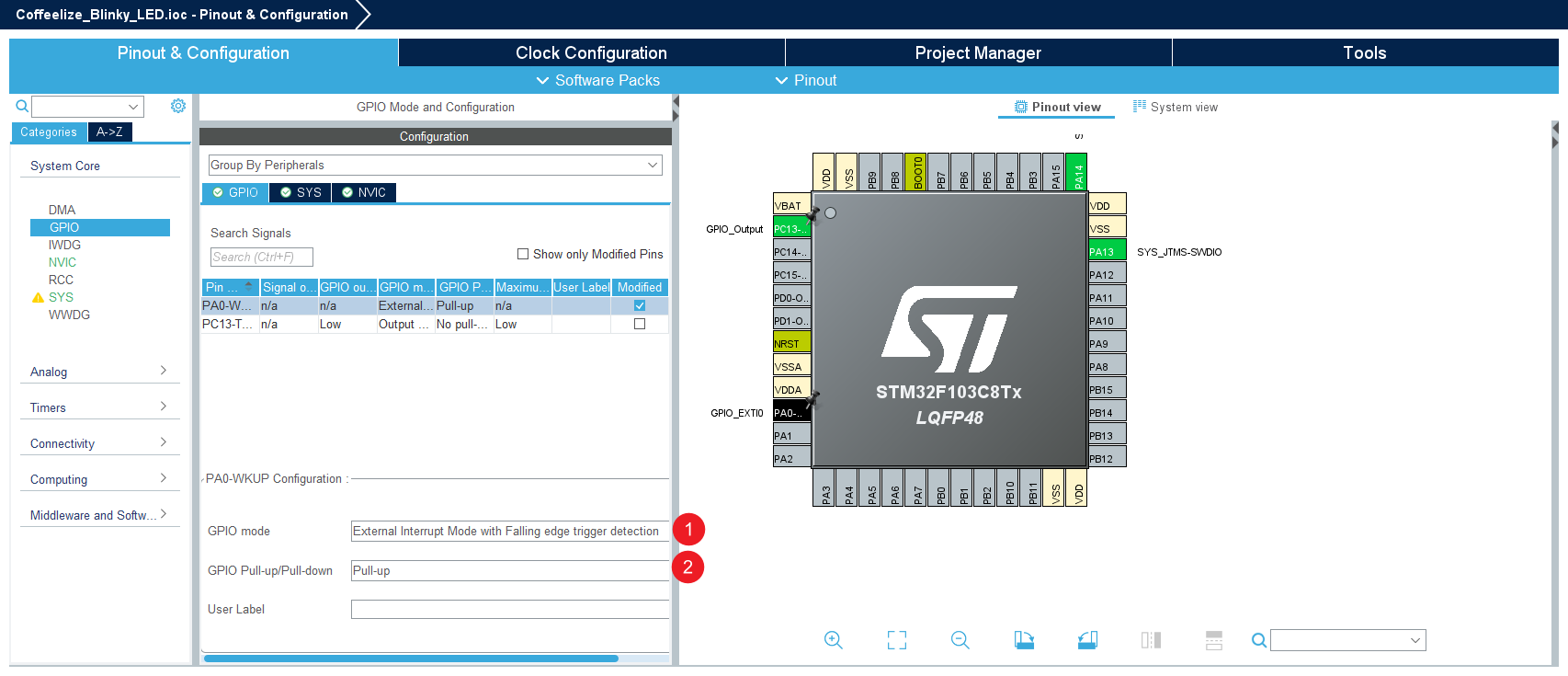Screen dimensions: 1568x676
Task: Check Modified box for PC13 row
Action: point(640,325)
